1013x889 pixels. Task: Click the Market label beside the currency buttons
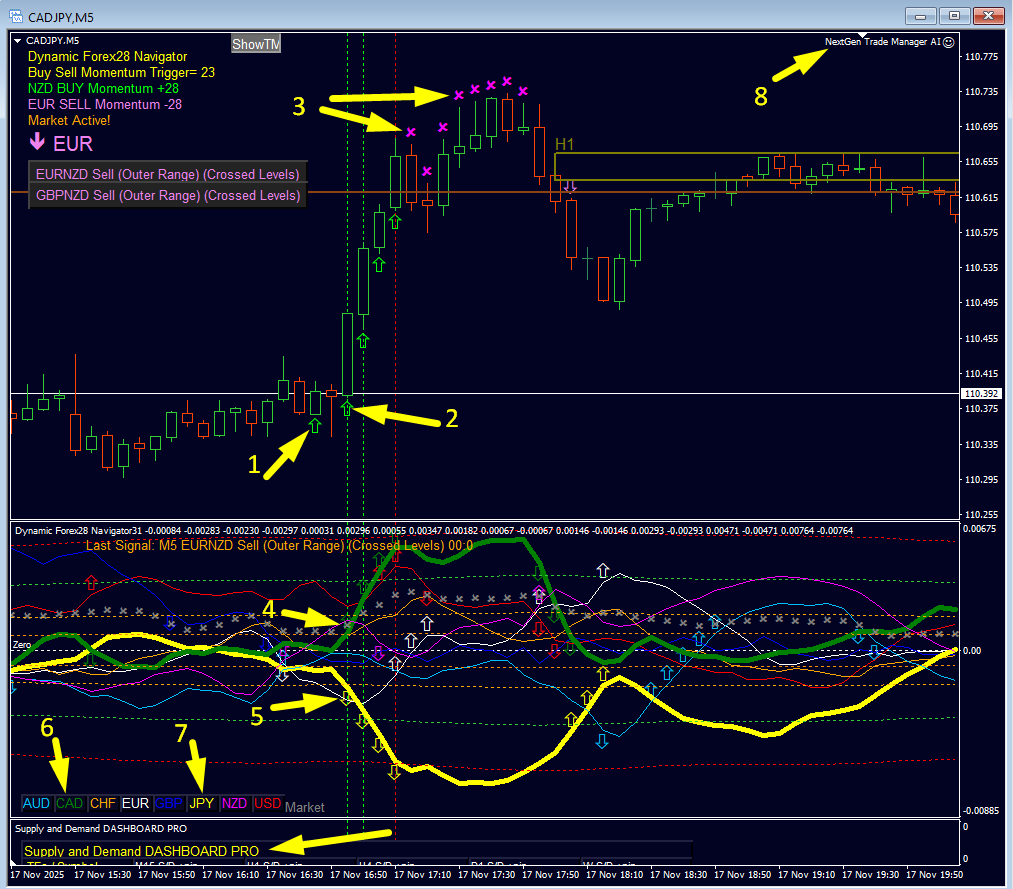click(304, 807)
